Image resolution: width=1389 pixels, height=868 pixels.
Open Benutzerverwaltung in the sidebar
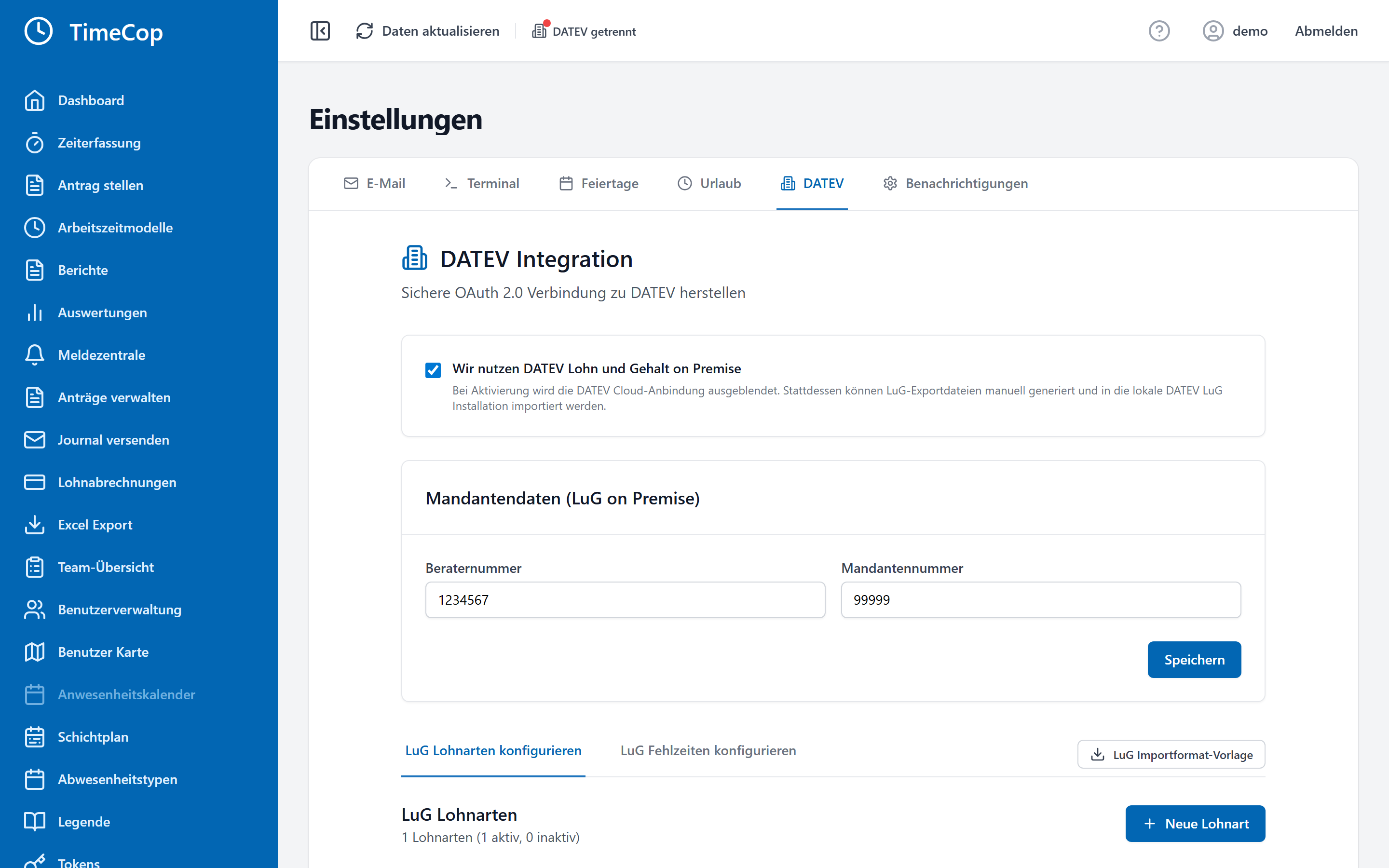coord(120,610)
